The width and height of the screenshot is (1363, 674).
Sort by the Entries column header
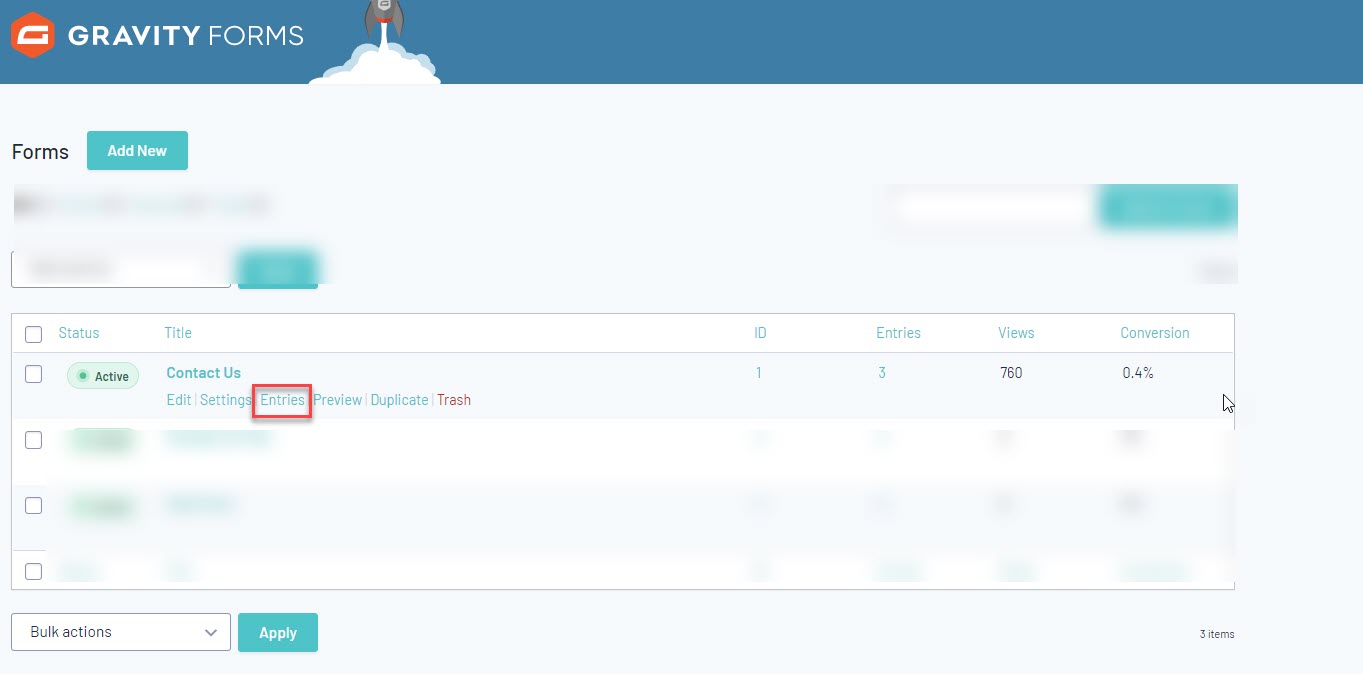coord(898,333)
